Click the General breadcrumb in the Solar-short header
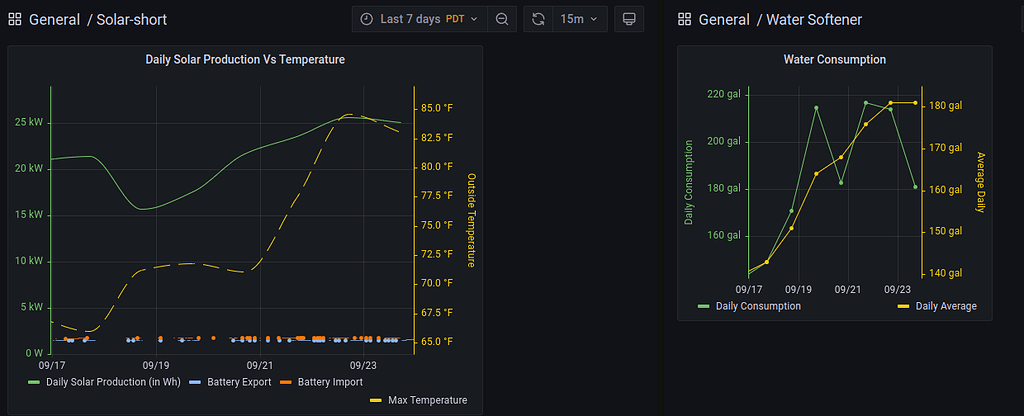This screenshot has height=416, width=1024. 54,20
